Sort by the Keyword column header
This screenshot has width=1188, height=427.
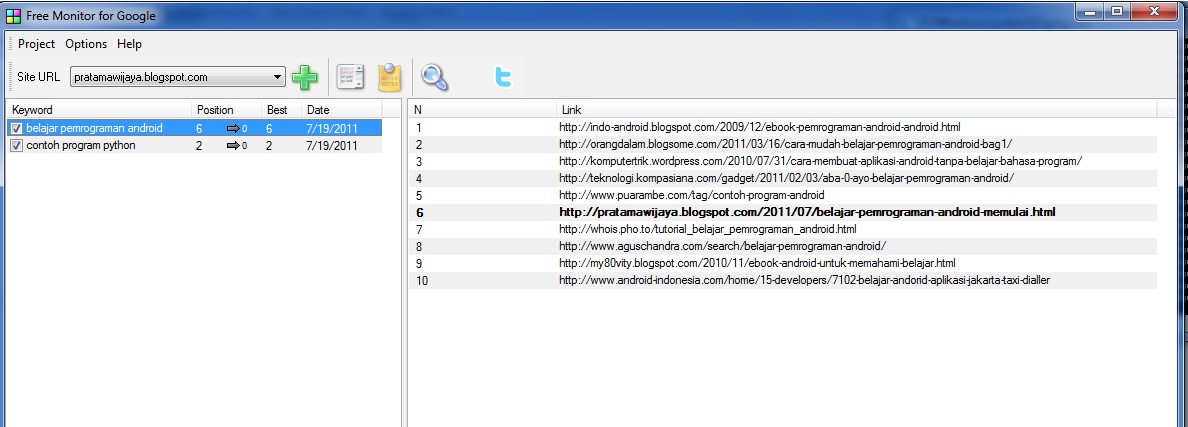coord(98,110)
